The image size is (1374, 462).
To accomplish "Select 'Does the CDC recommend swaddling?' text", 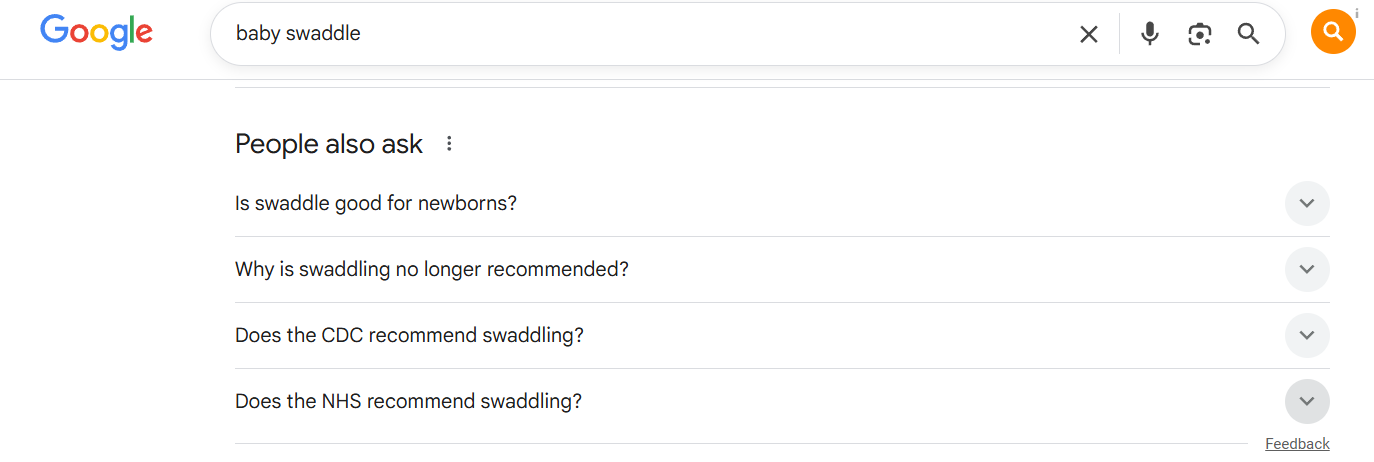I will point(409,336).
